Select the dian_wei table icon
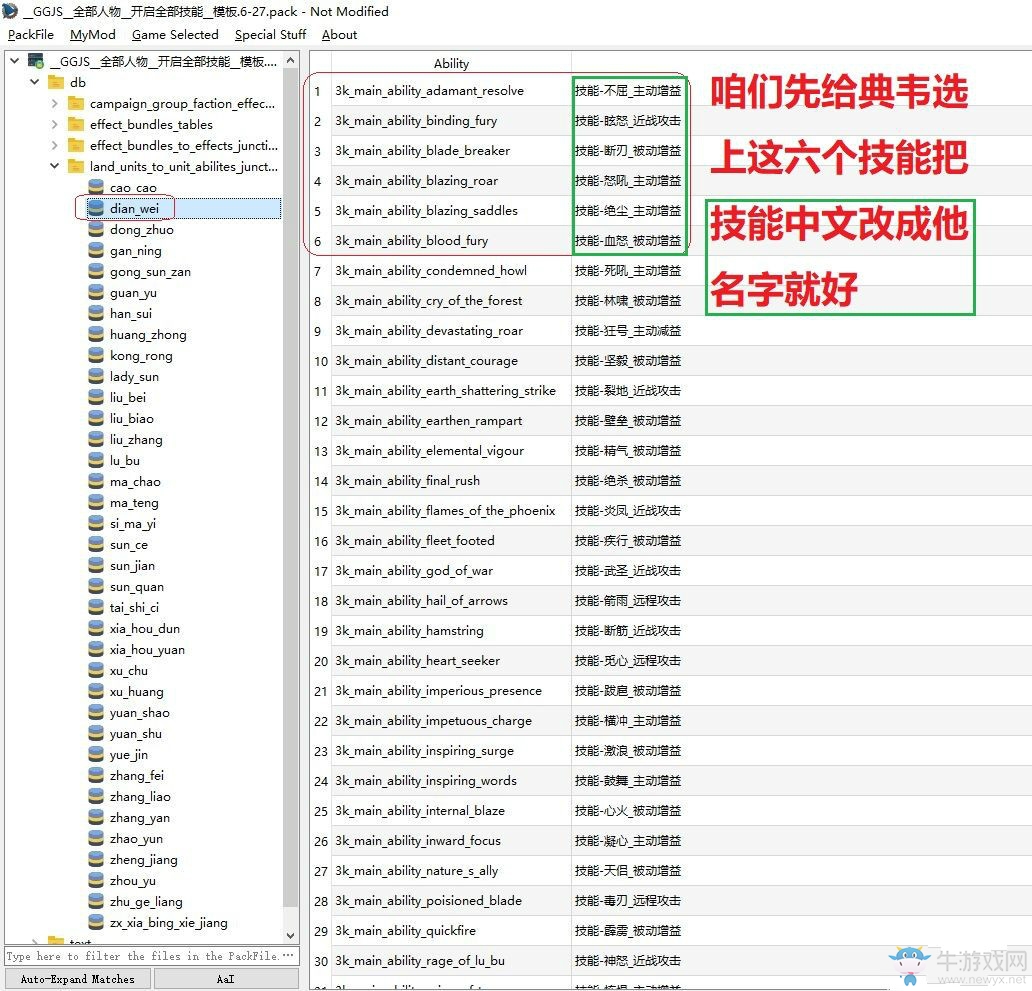1032x991 pixels. pos(96,209)
